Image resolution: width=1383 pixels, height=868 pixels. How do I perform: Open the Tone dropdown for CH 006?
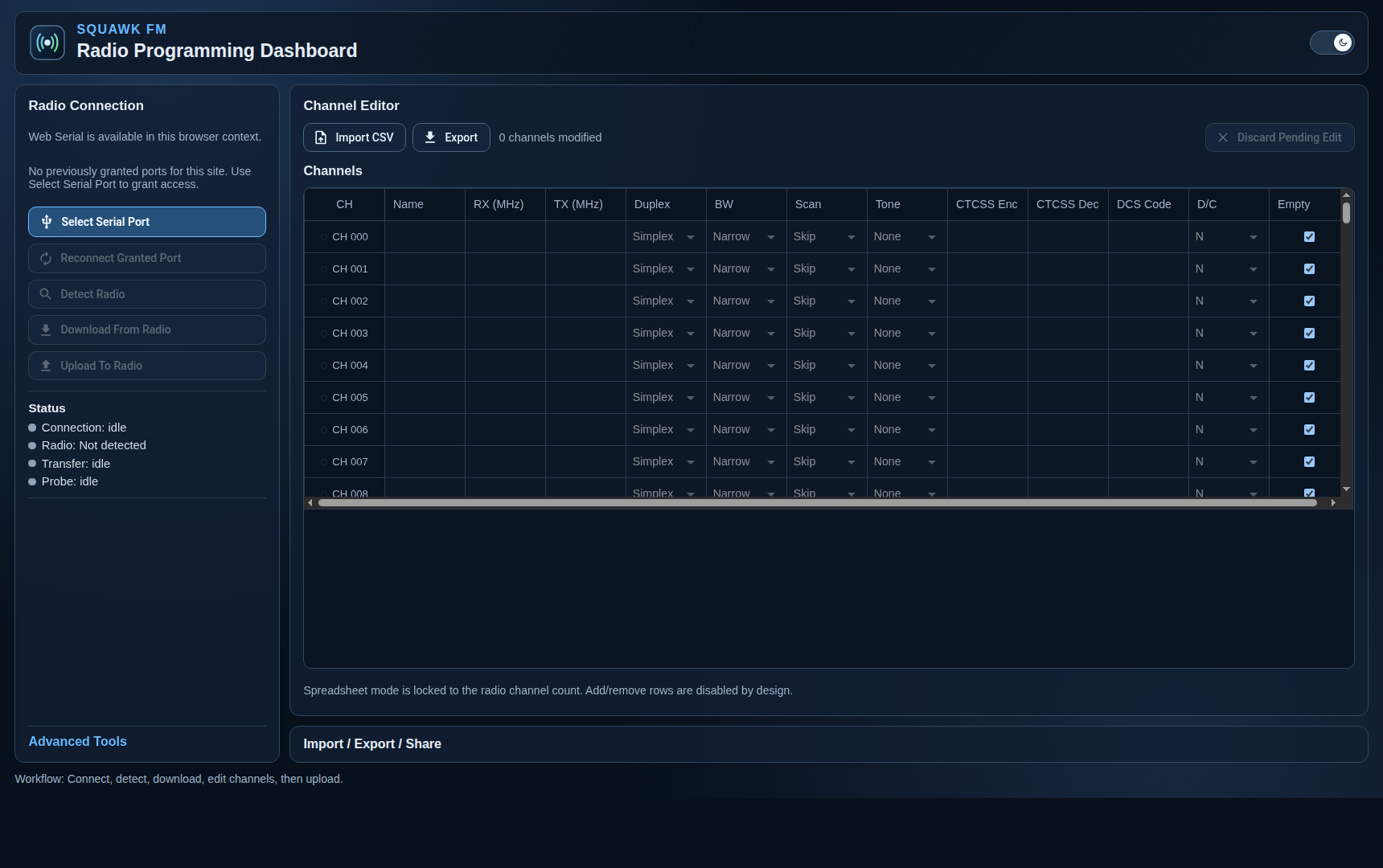(905, 430)
